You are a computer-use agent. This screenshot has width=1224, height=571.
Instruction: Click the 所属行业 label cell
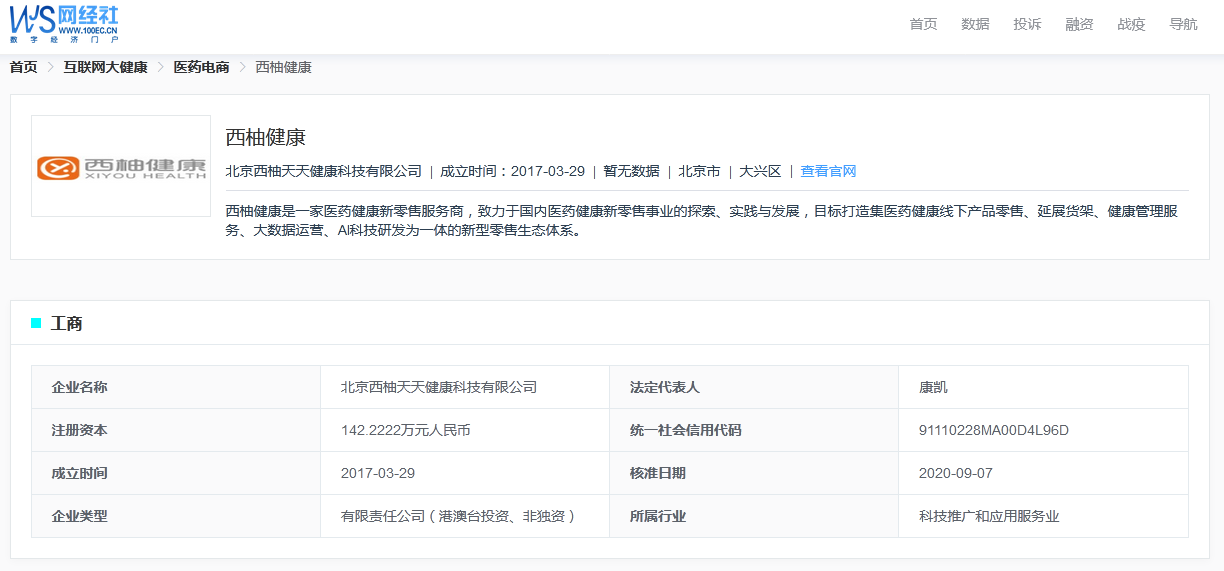coord(754,516)
